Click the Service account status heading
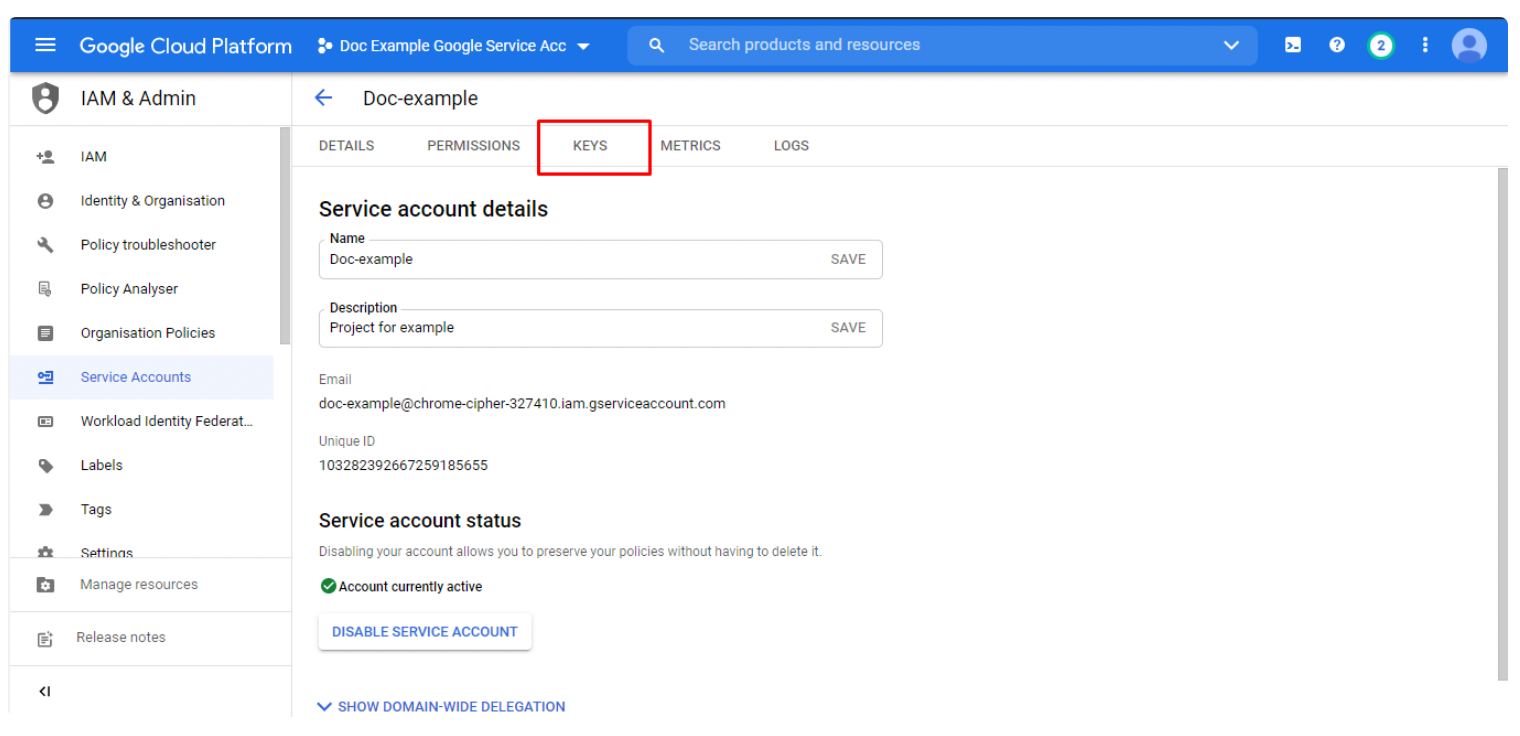Screen dimensions: 1520x736 (x=420, y=521)
